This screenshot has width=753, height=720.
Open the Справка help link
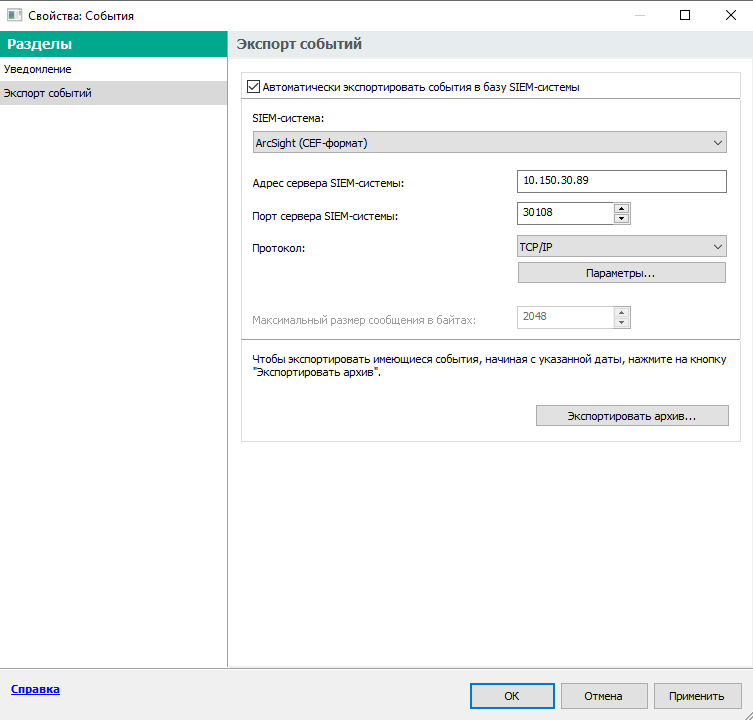click(35, 689)
